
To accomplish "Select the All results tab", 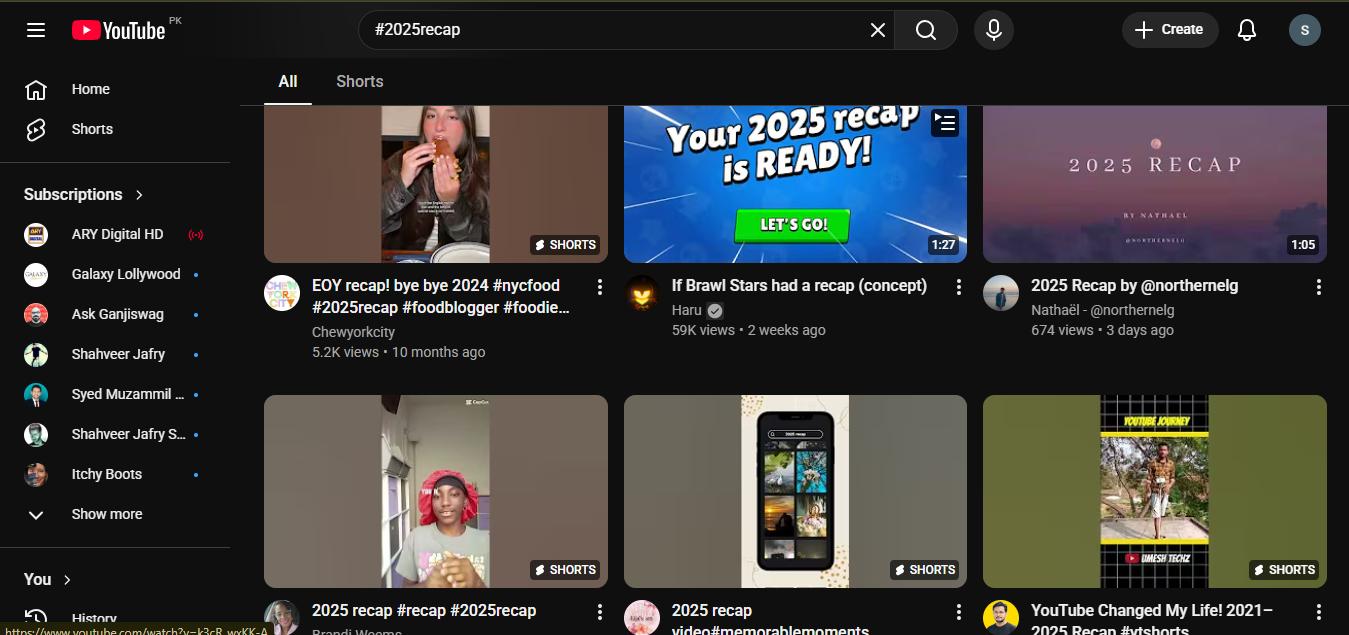I will pyautogui.click(x=288, y=81).
